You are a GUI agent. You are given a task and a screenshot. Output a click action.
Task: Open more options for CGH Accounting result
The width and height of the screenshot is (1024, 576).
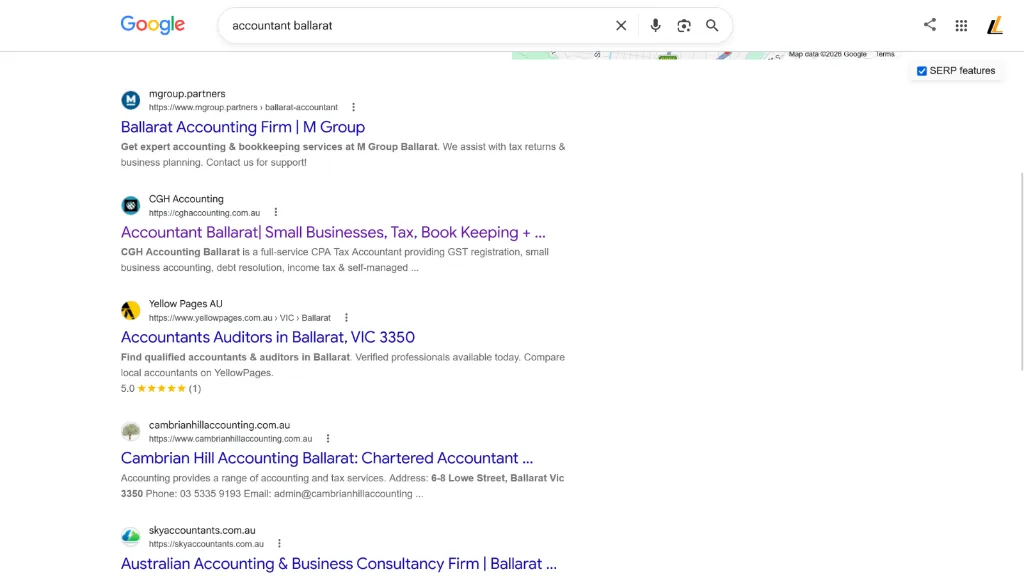(x=276, y=212)
